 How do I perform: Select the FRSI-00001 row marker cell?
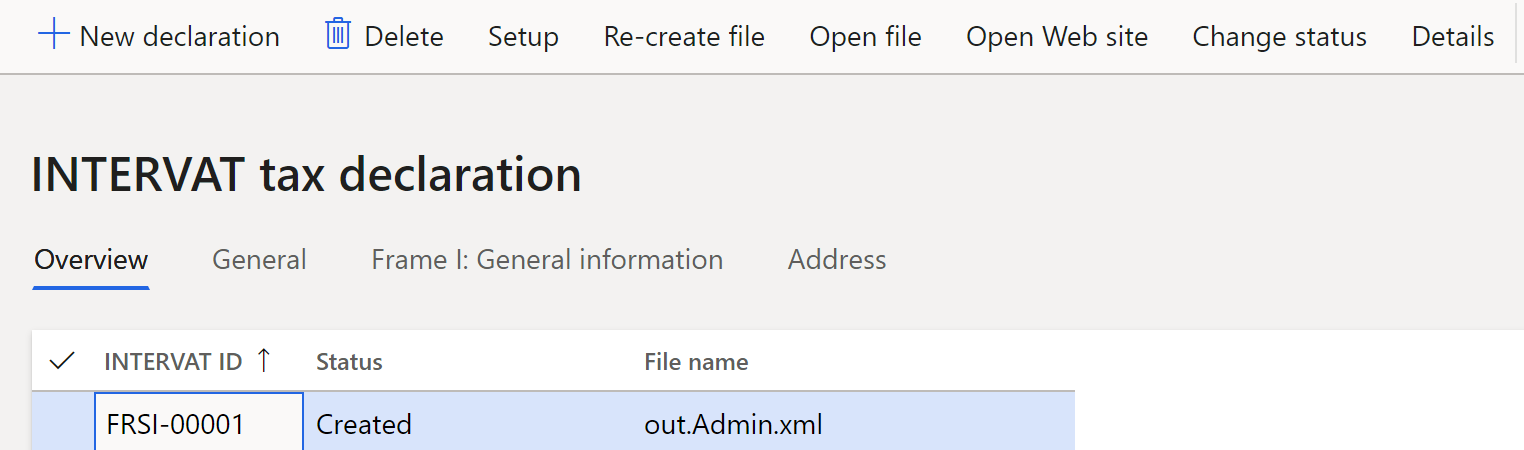[x=63, y=424]
